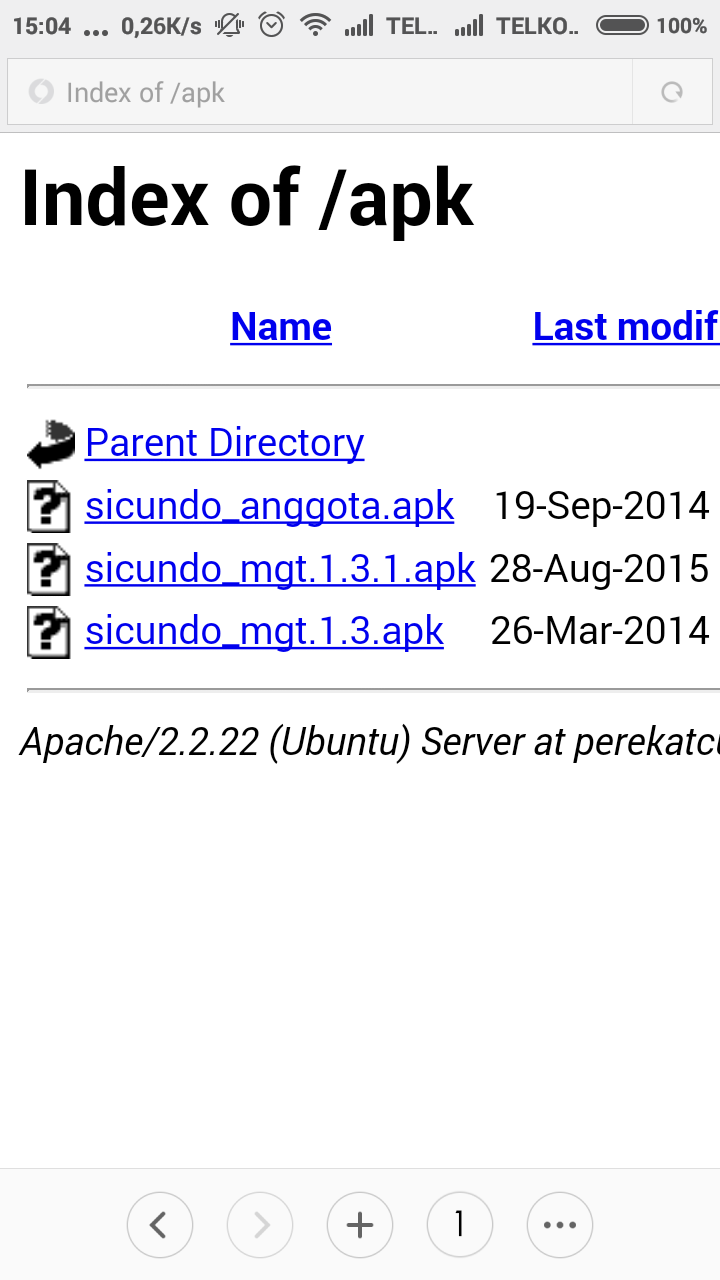Viewport: 720px width, 1280px height.
Task: Open the tab switcher showing 1
Action: pyautogui.click(x=459, y=1224)
